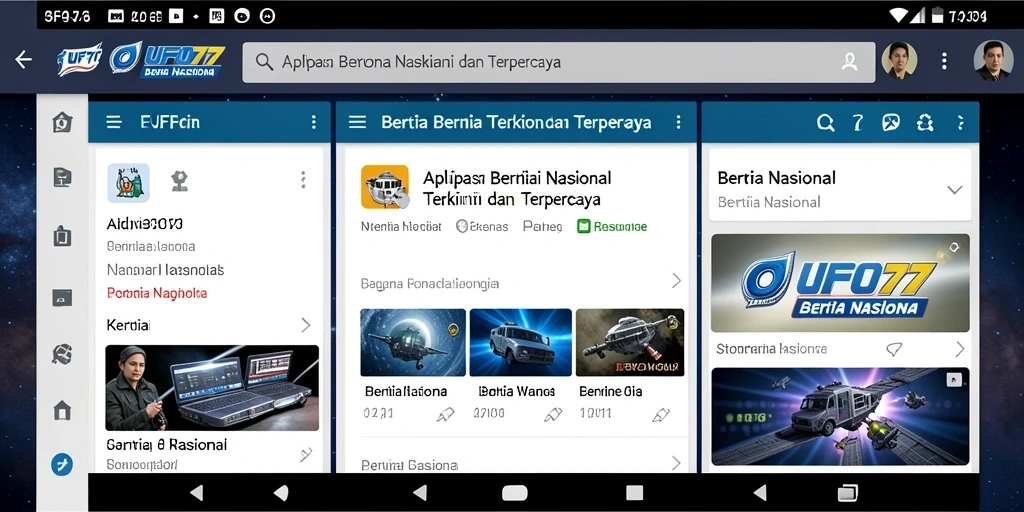Tap the square recents button in the navigation bar
The height and width of the screenshot is (512, 1024).
click(634, 492)
